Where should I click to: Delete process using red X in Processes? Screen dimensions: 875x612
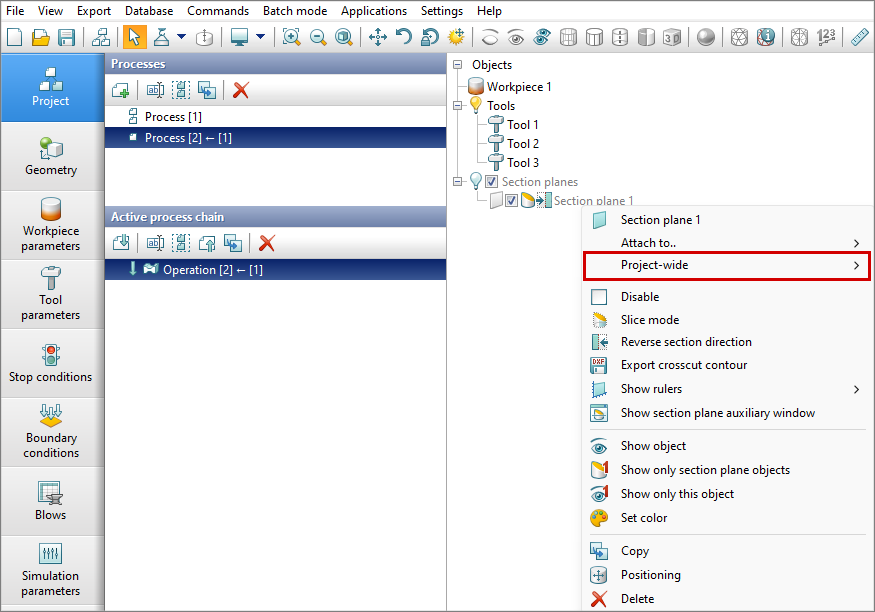click(x=240, y=90)
